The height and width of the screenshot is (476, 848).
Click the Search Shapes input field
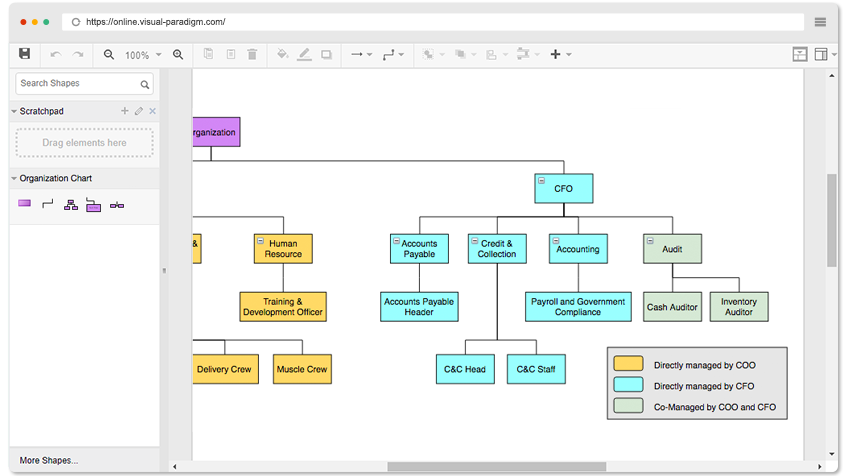[x=84, y=84]
